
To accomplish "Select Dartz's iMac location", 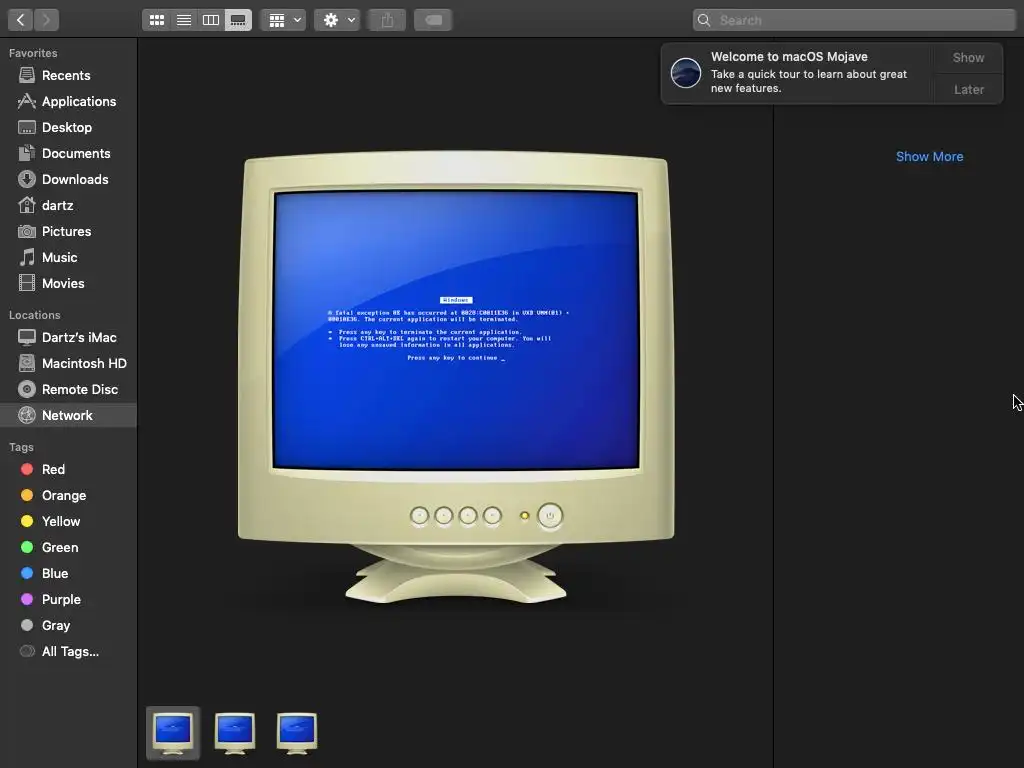I will (69, 338).
